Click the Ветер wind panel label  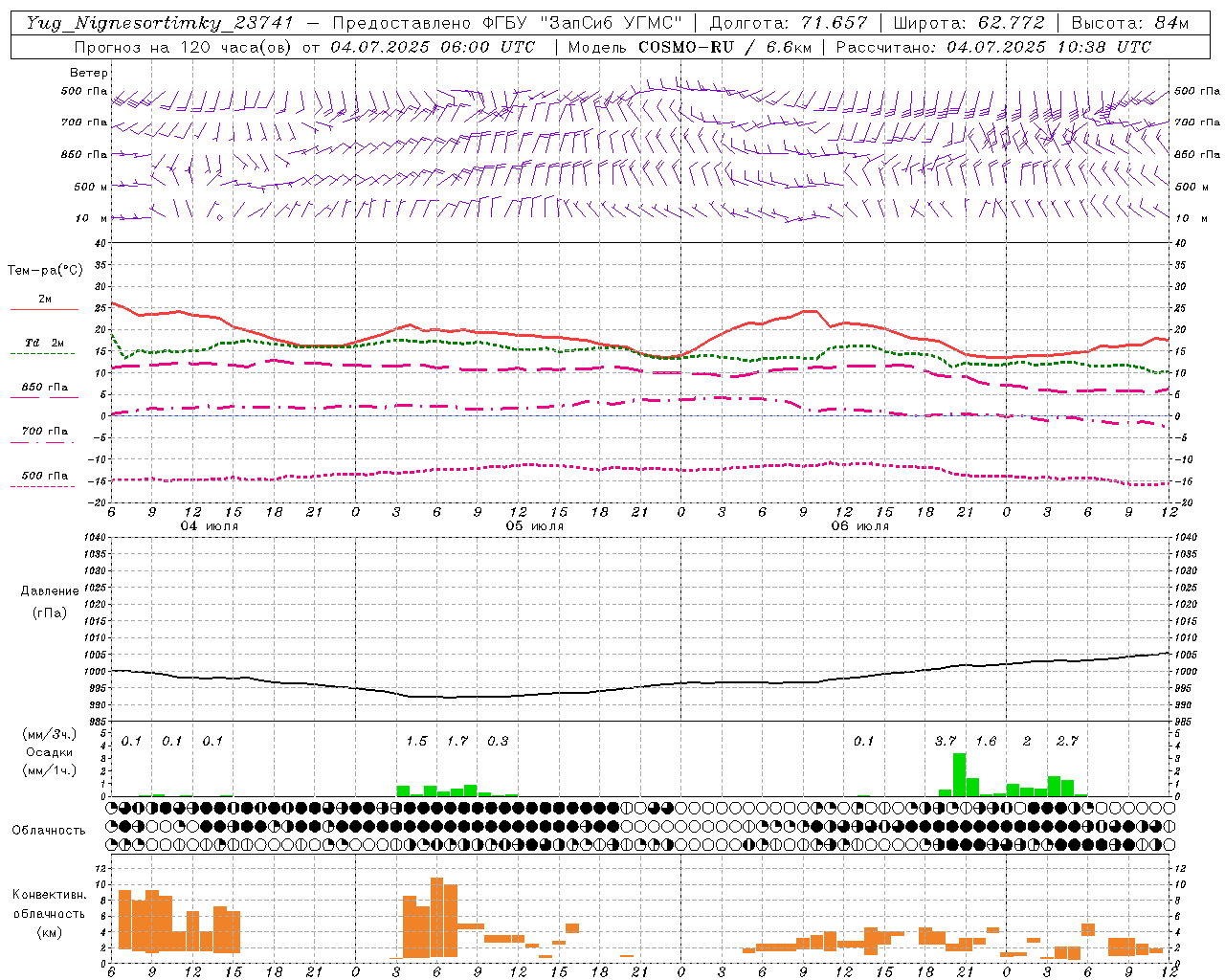tap(89, 73)
